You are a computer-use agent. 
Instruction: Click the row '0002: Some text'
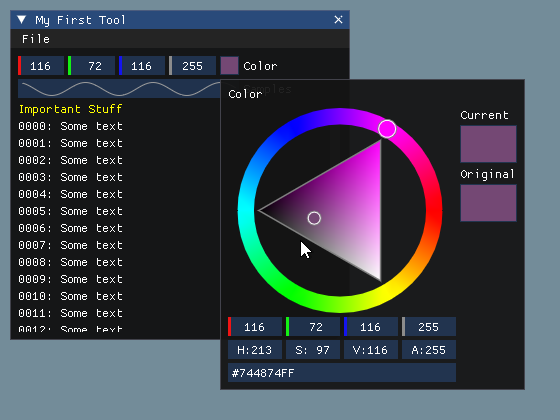(70, 160)
